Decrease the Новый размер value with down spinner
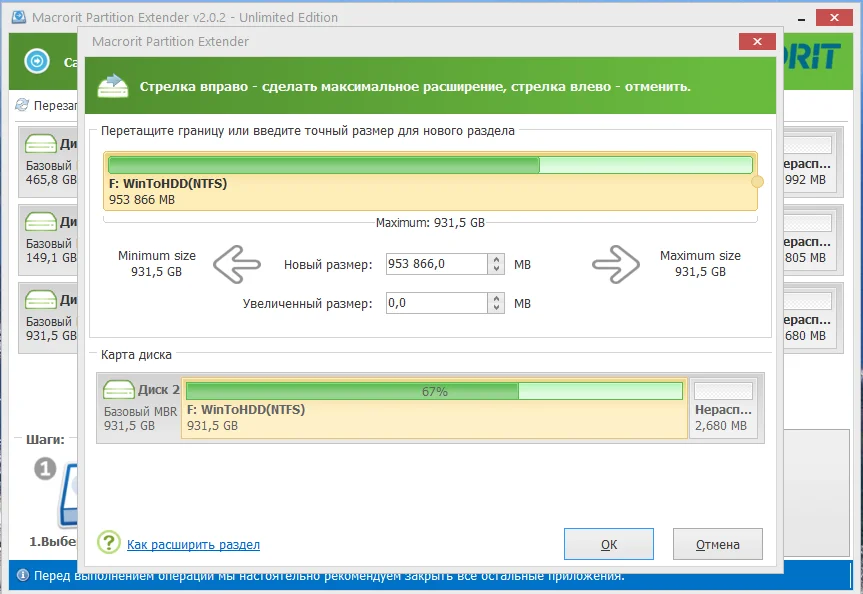This screenshot has height=594, width=863. point(496,269)
